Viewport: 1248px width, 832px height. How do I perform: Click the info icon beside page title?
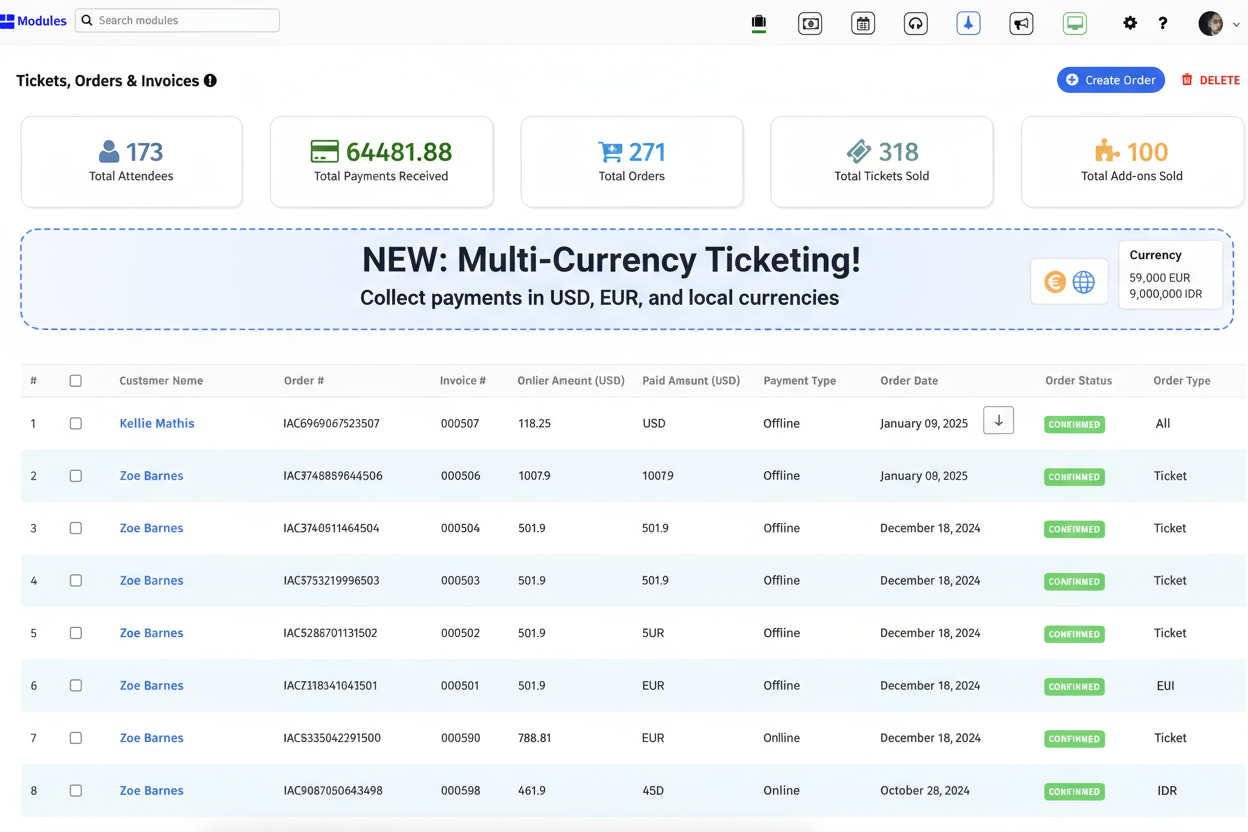tap(210, 81)
